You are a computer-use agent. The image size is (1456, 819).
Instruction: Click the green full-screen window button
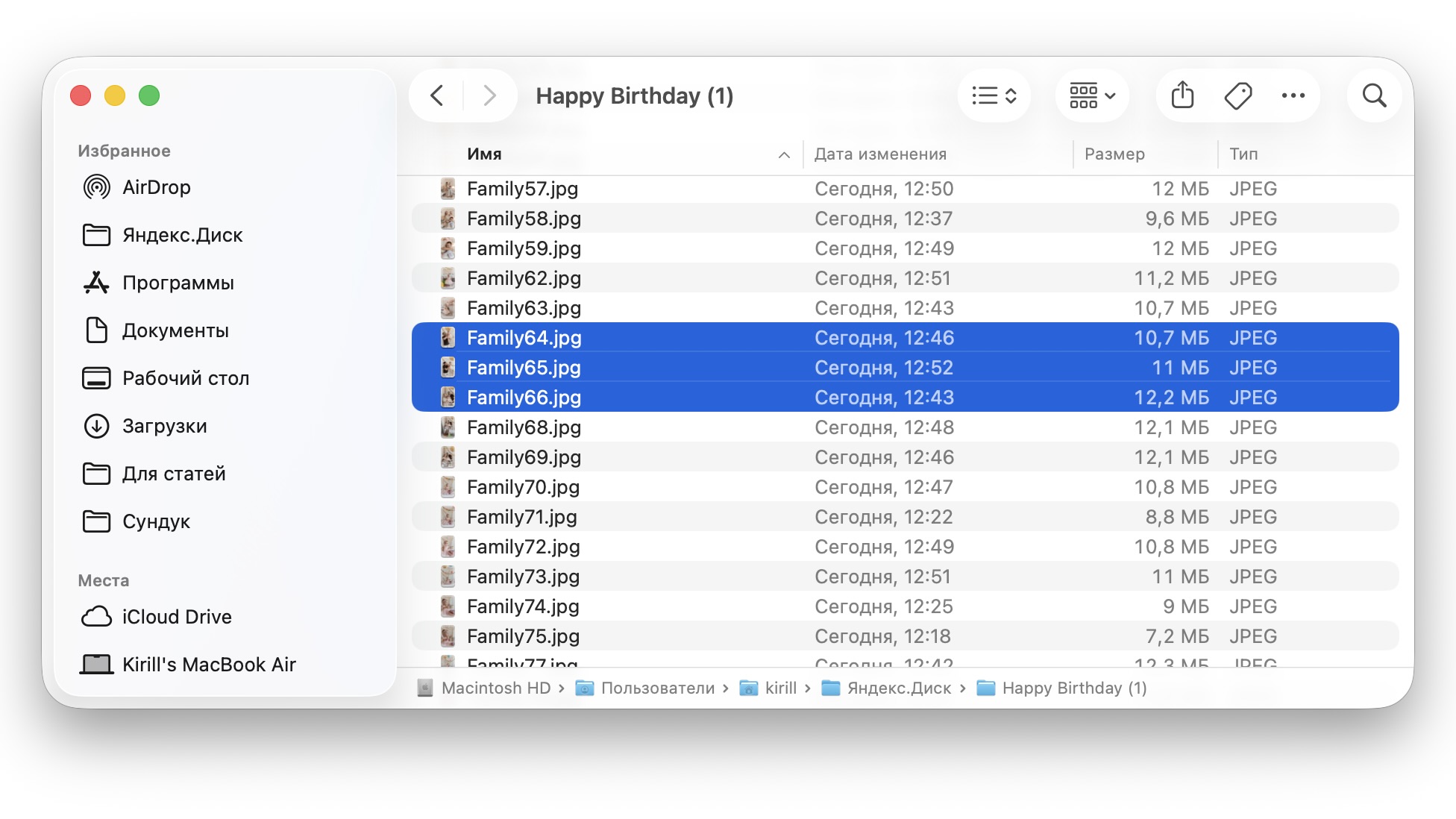[x=149, y=95]
